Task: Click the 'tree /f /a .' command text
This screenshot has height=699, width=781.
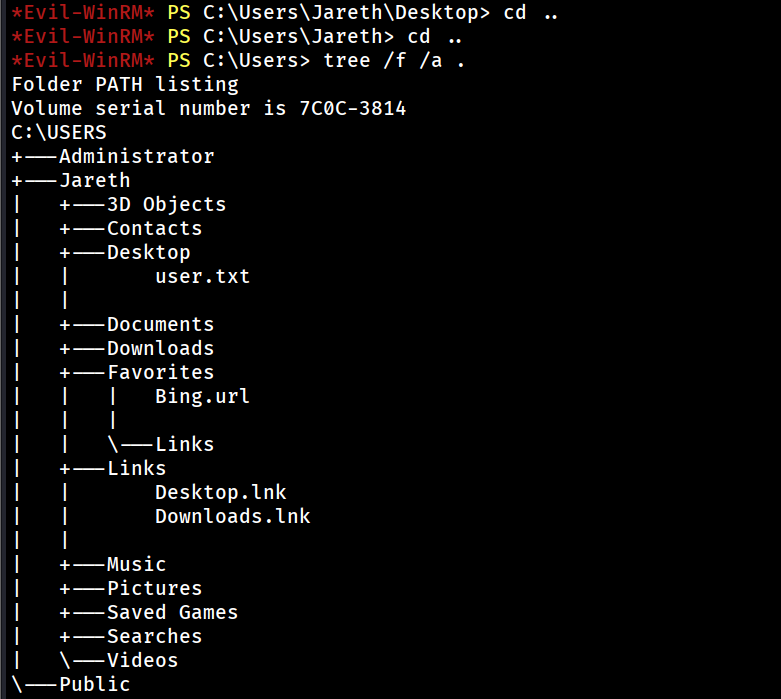Action: point(394,60)
